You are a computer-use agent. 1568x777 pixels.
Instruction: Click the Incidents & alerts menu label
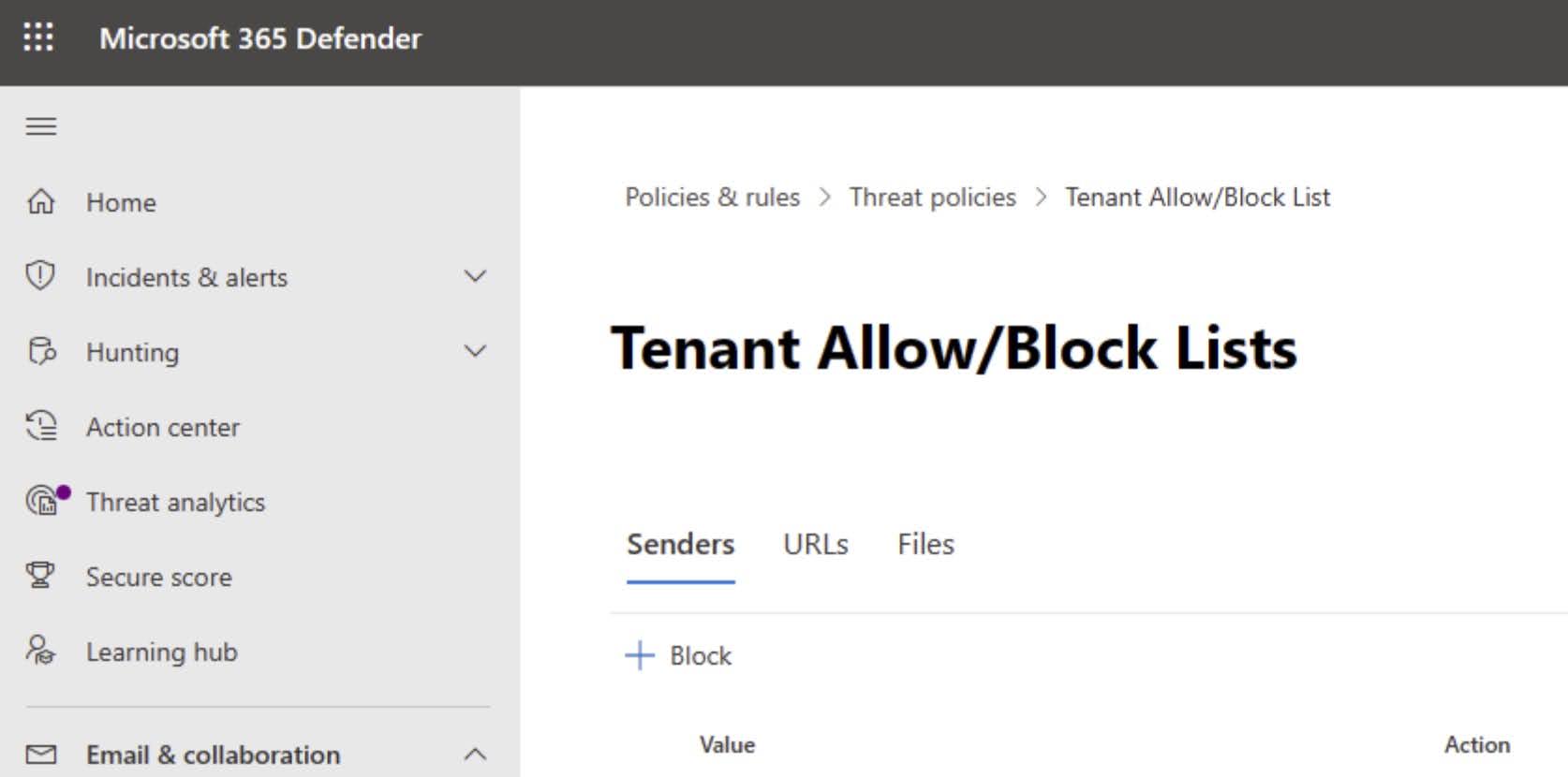pos(186,277)
